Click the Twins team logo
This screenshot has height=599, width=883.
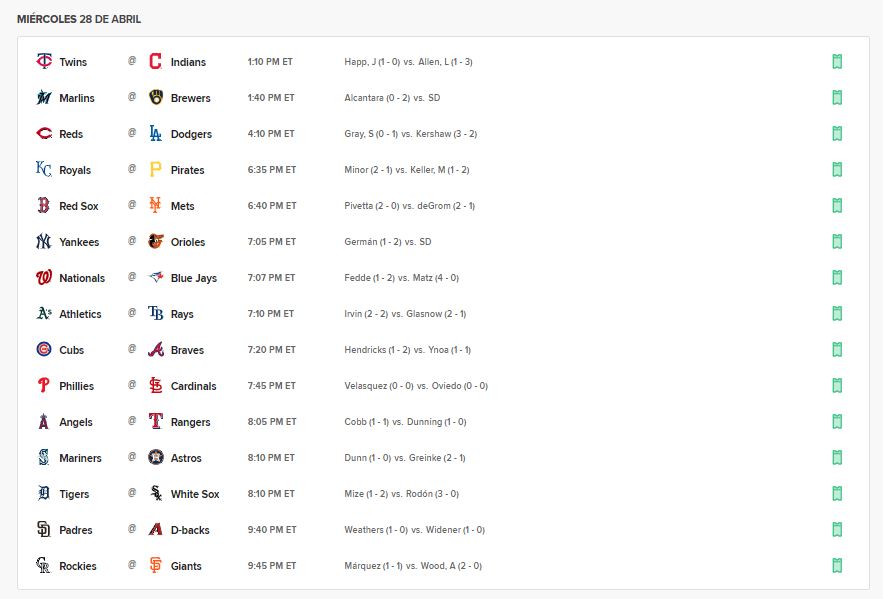click(44, 61)
